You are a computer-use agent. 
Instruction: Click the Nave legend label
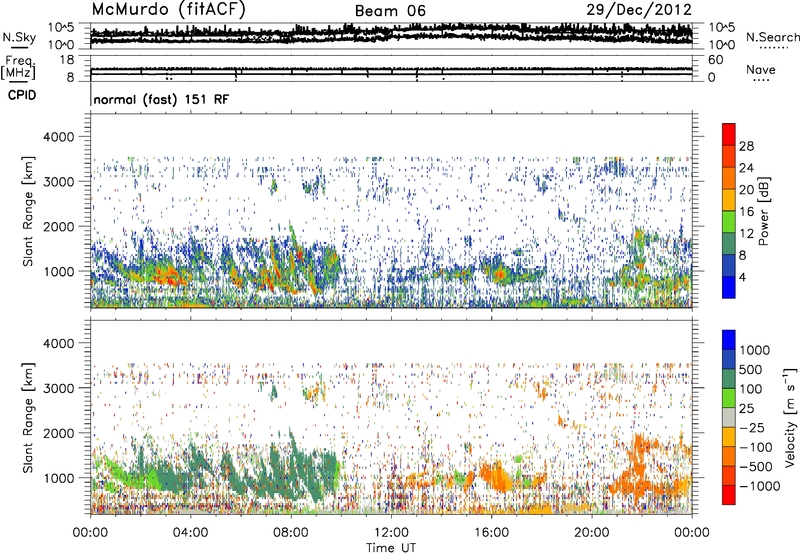[761, 69]
